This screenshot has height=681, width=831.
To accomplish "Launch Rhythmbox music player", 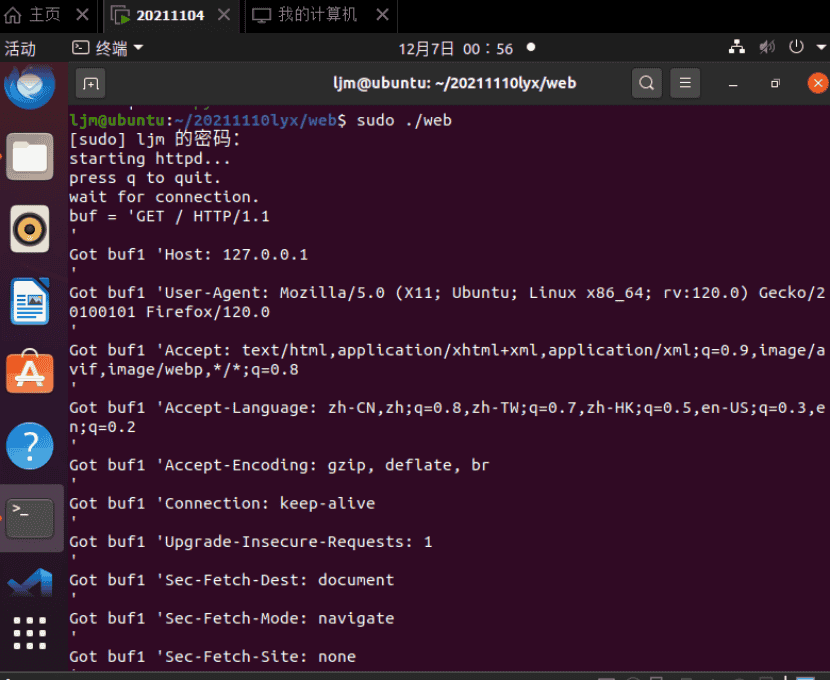I will [30, 229].
